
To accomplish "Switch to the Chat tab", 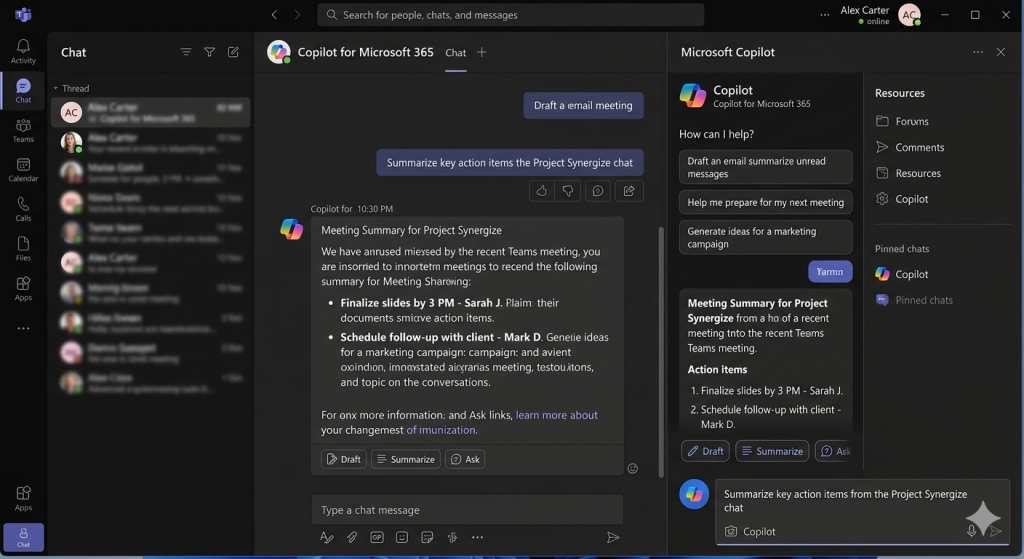I will coord(456,53).
